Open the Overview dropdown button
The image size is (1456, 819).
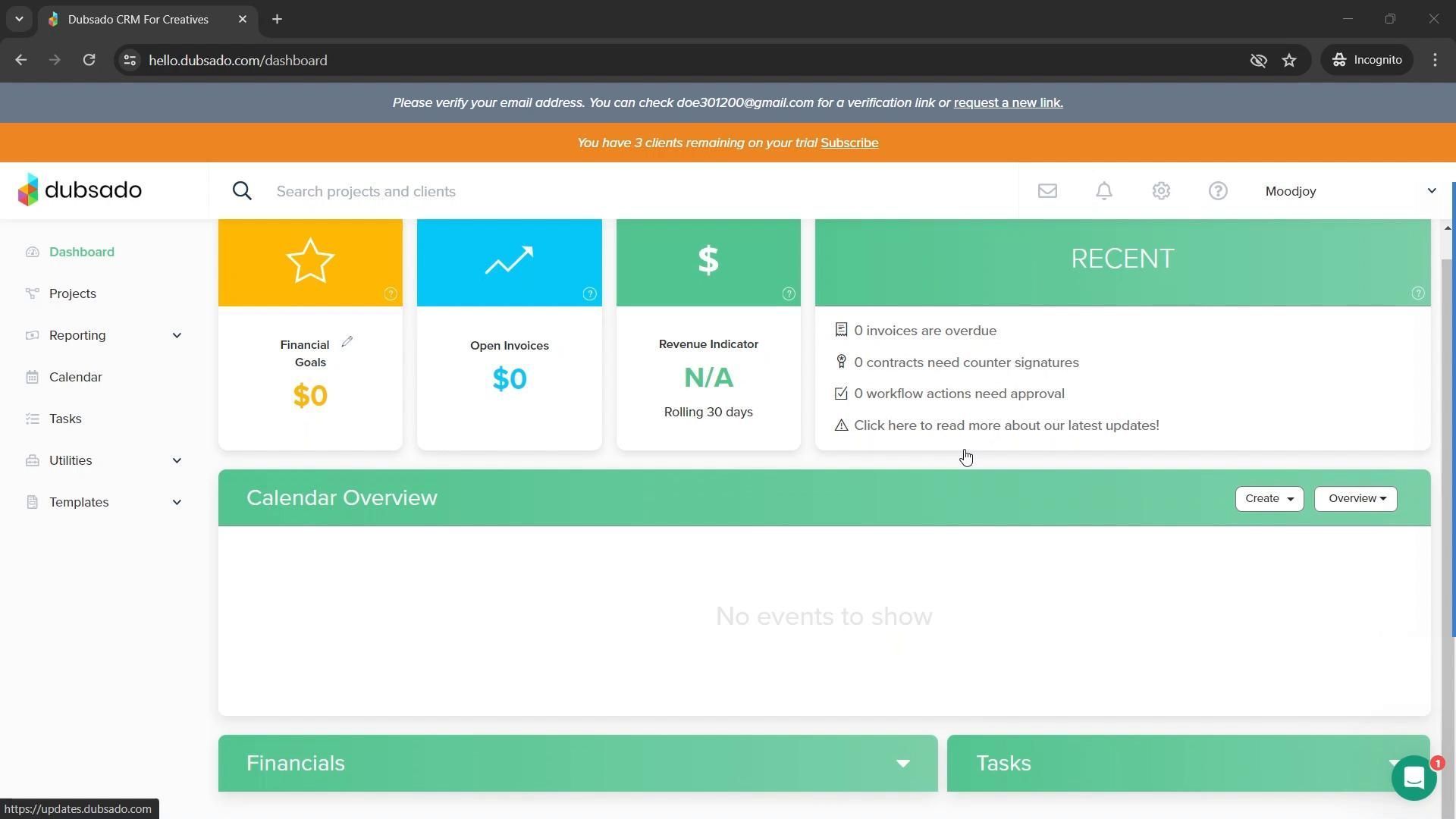[x=1355, y=499]
